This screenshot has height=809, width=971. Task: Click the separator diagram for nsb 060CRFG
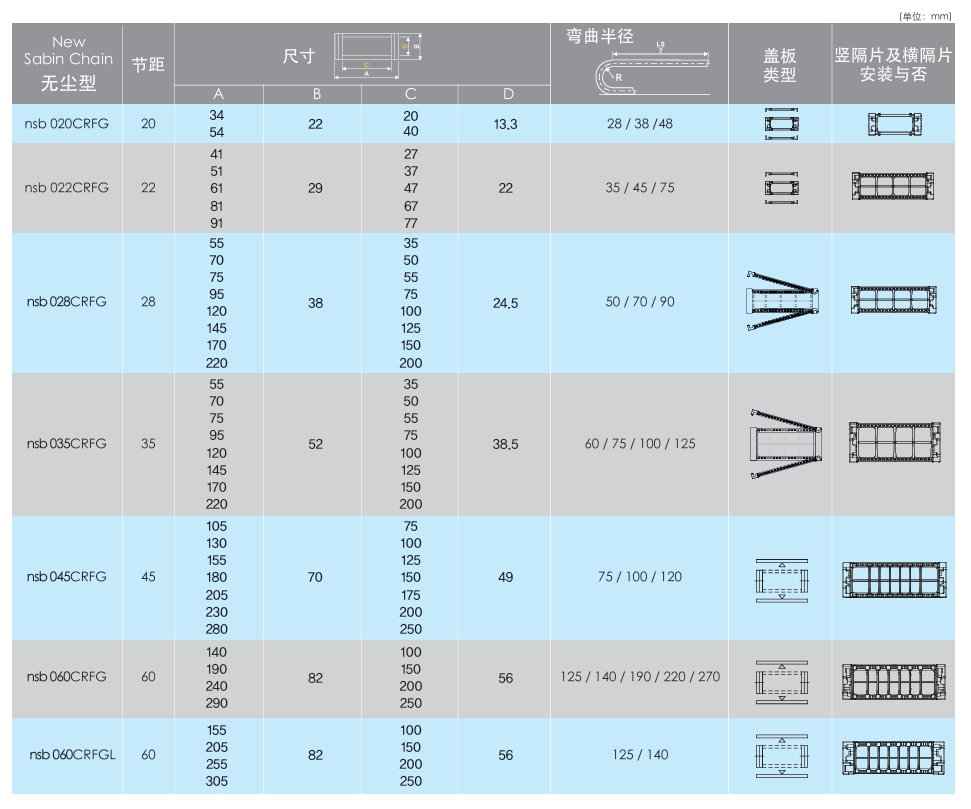coord(894,681)
